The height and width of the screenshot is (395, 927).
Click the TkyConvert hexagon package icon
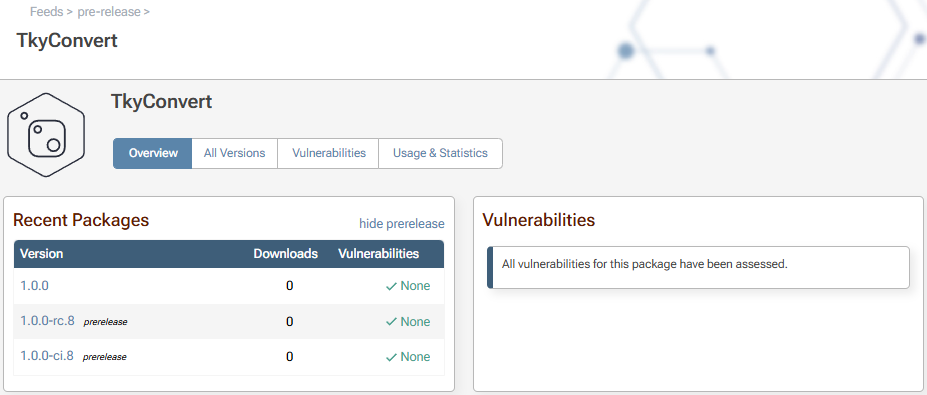pos(46,135)
